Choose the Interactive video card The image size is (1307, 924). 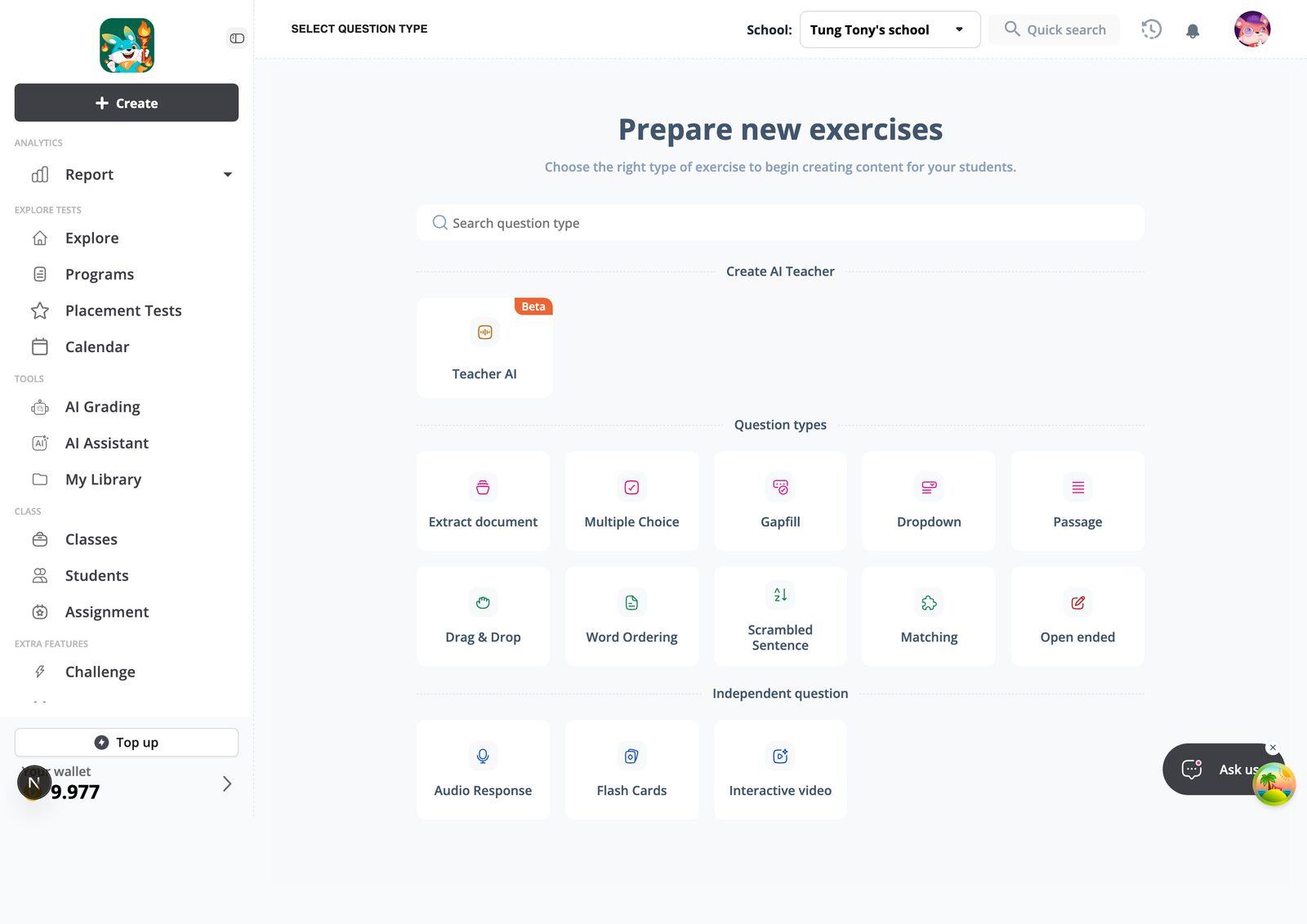click(780, 770)
